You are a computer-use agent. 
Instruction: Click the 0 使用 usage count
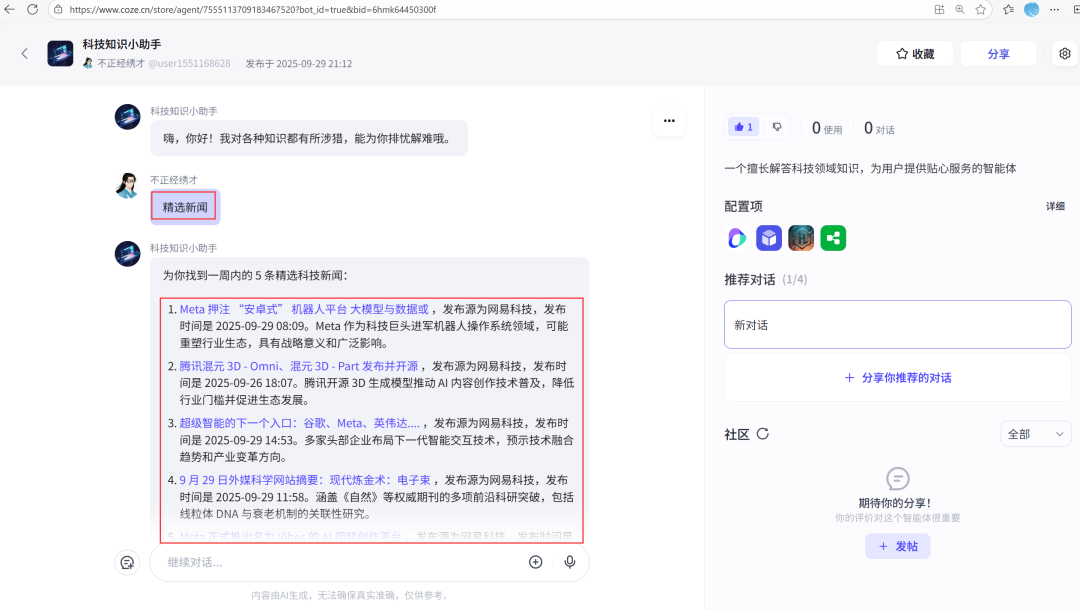point(827,128)
